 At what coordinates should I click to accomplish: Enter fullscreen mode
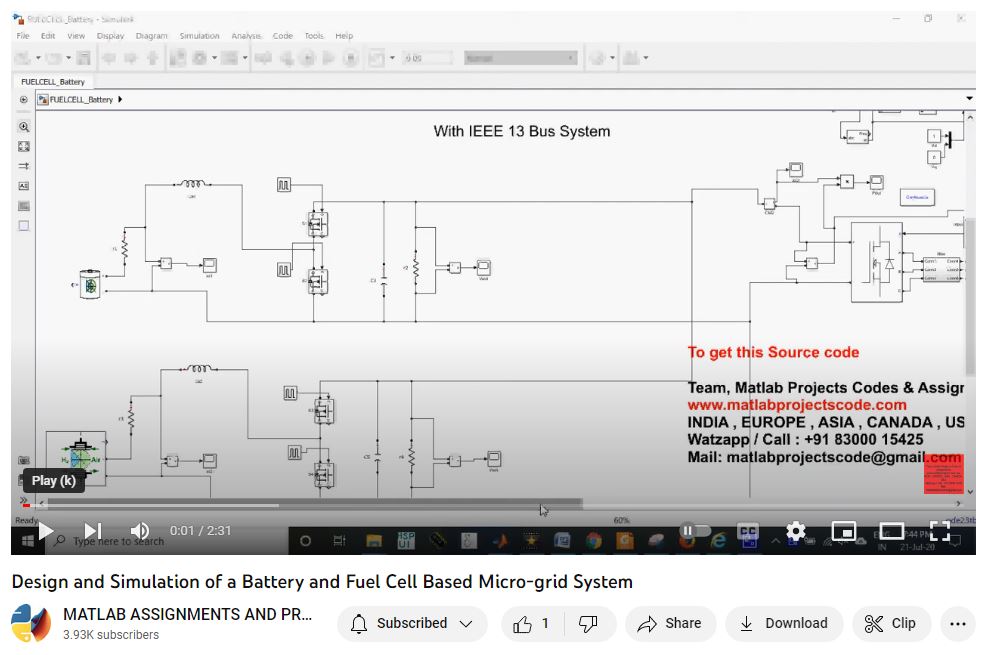tap(940, 531)
